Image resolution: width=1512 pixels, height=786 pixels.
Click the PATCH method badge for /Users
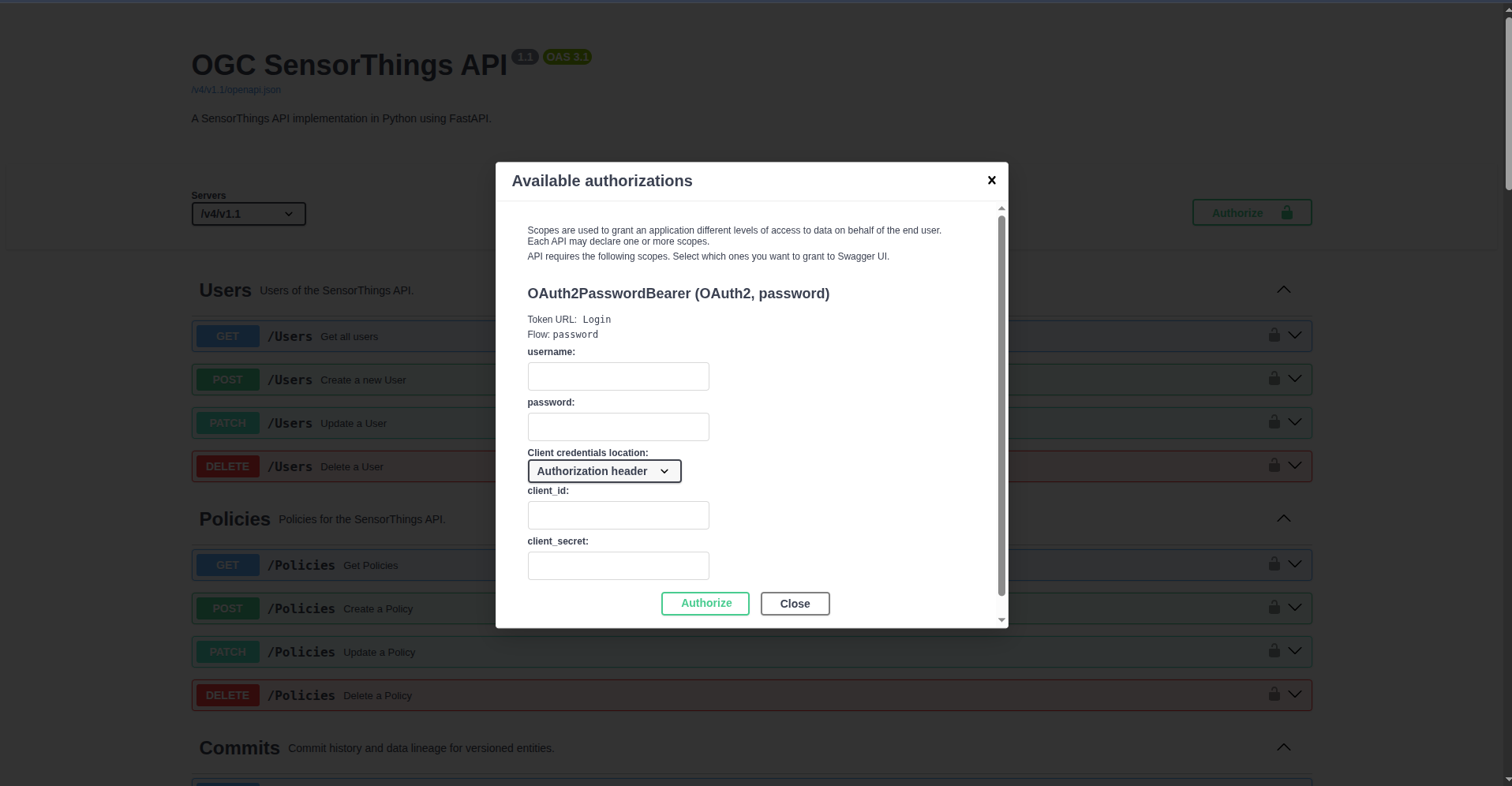(x=228, y=423)
